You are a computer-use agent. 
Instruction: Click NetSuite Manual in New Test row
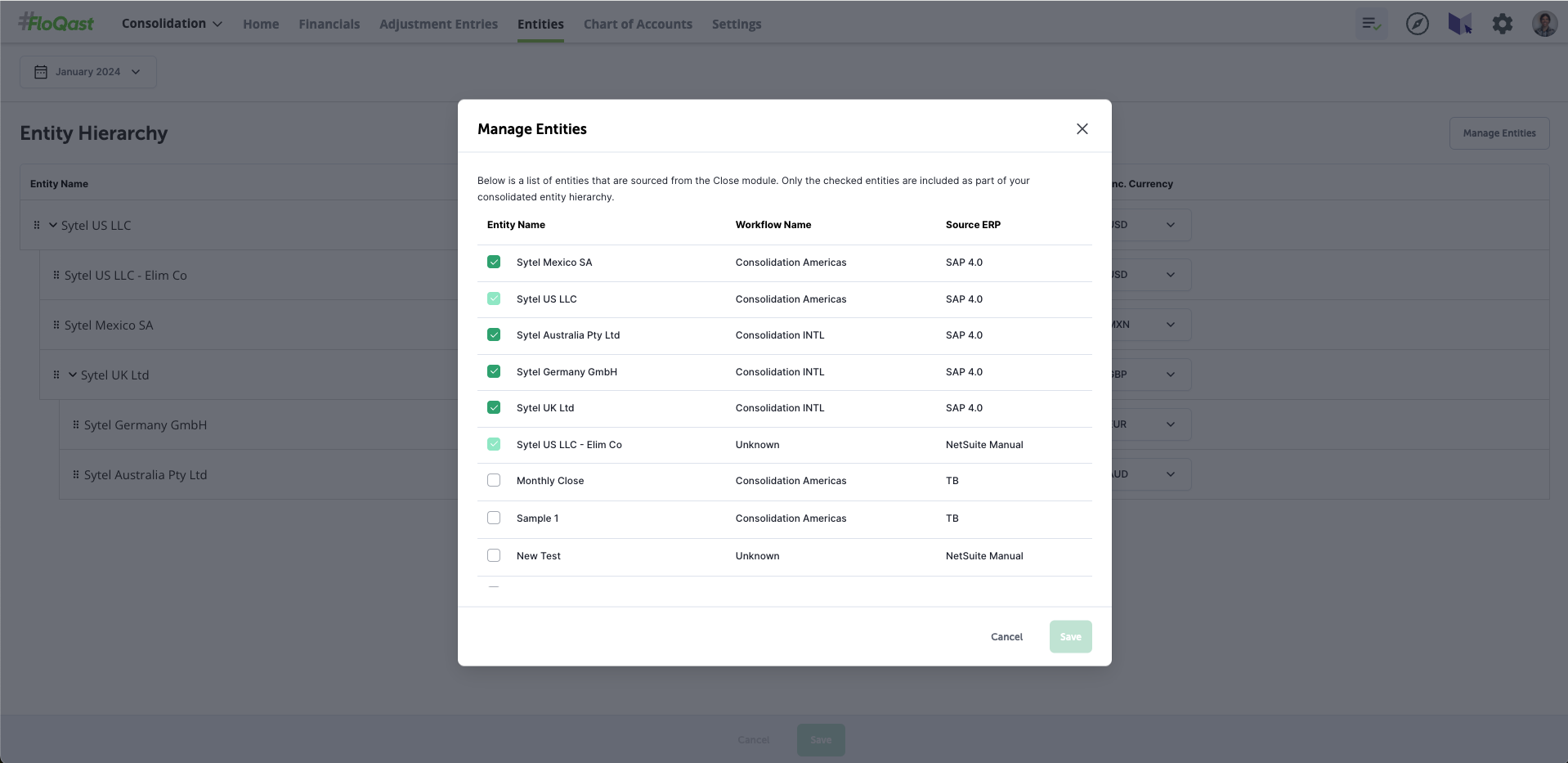tap(984, 556)
